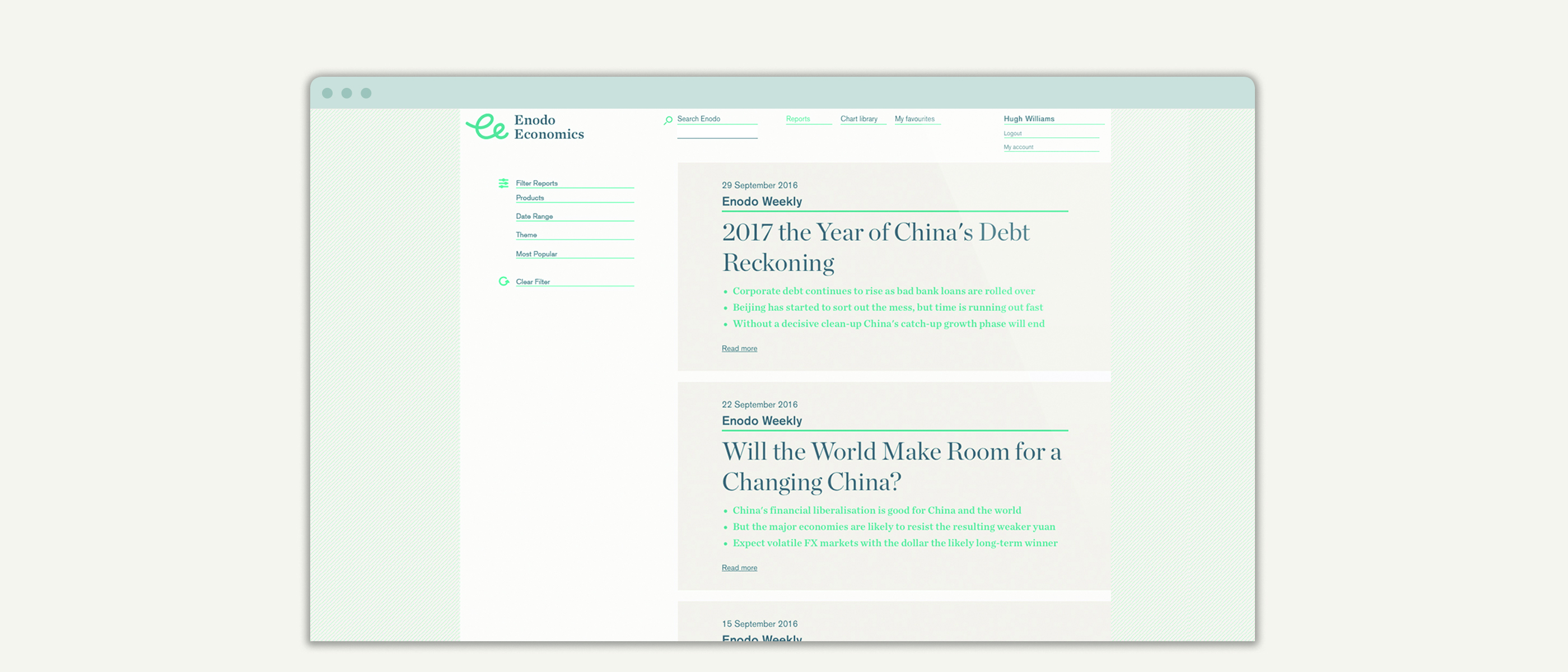1568x672 pixels.
Task: Click the first browser window dot
Action: click(328, 93)
